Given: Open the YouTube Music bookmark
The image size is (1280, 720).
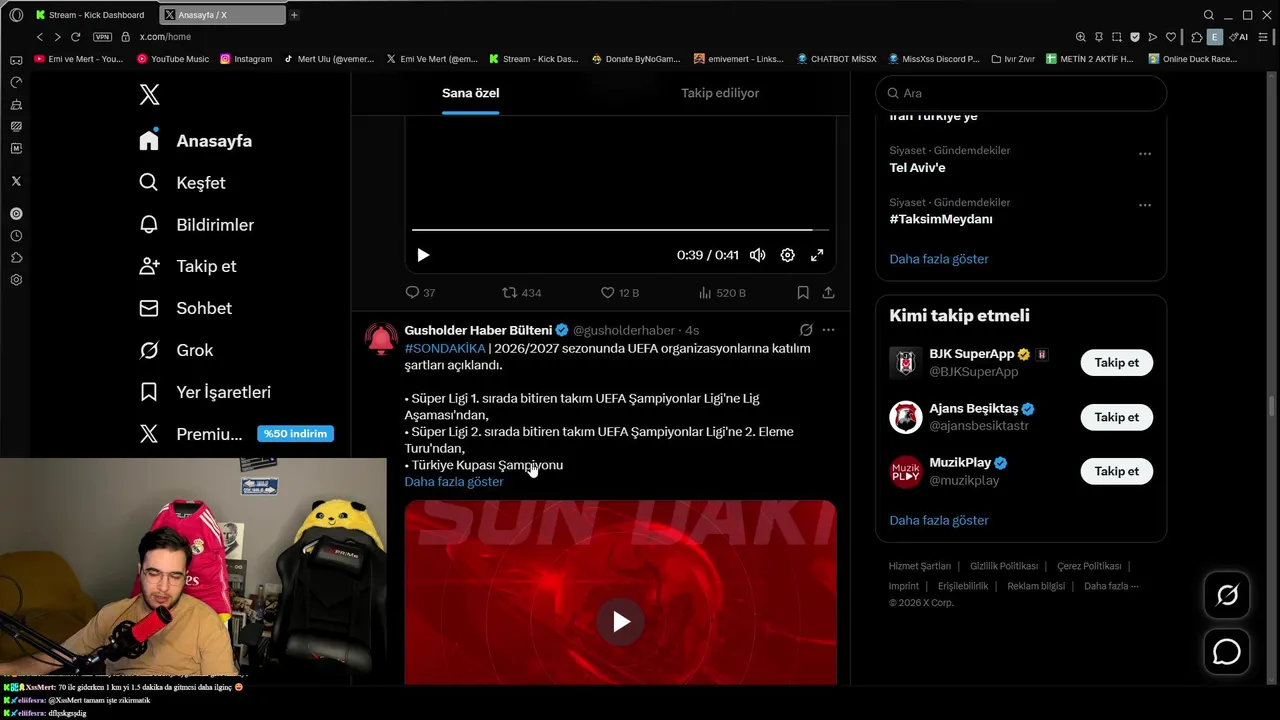Looking at the screenshot, I should [173, 59].
